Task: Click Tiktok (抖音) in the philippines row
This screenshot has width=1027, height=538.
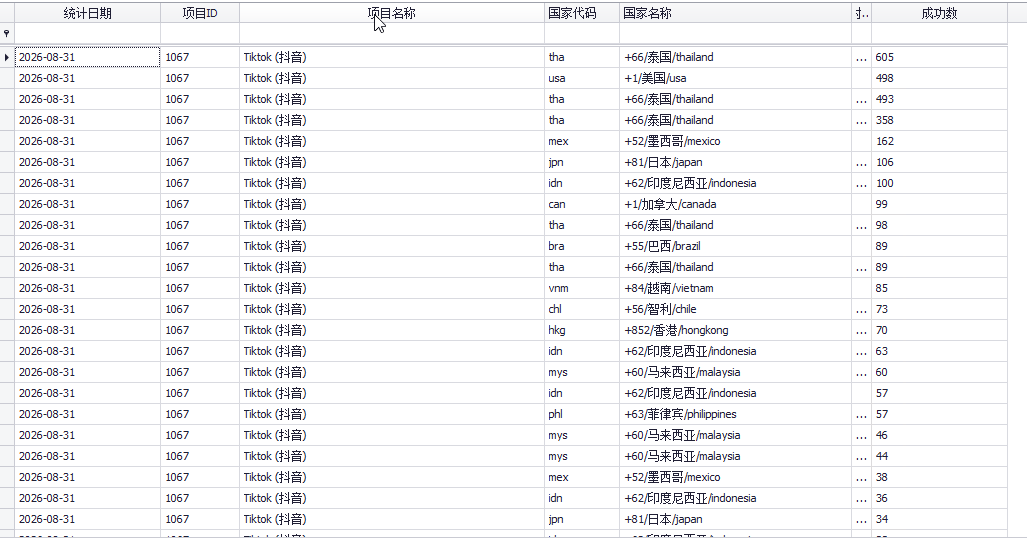Action: pos(392,413)
